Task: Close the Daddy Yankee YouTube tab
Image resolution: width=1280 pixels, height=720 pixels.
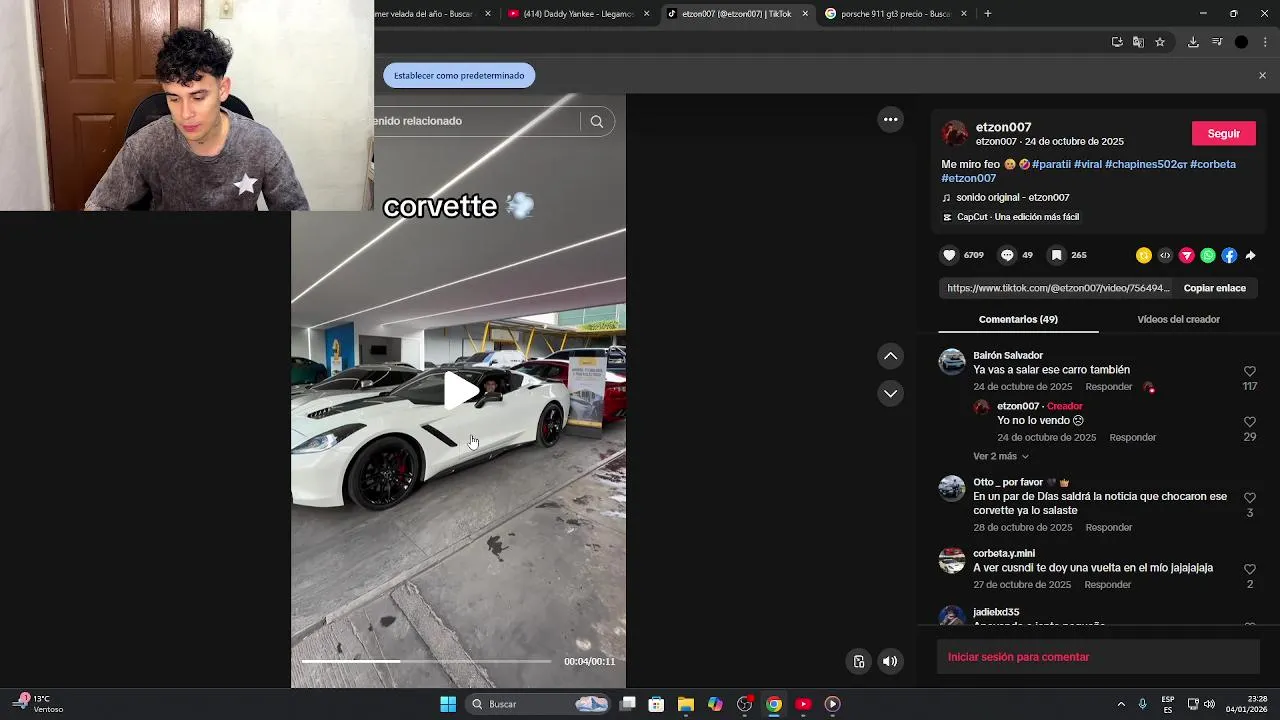Action: click(x=646, y=14)
